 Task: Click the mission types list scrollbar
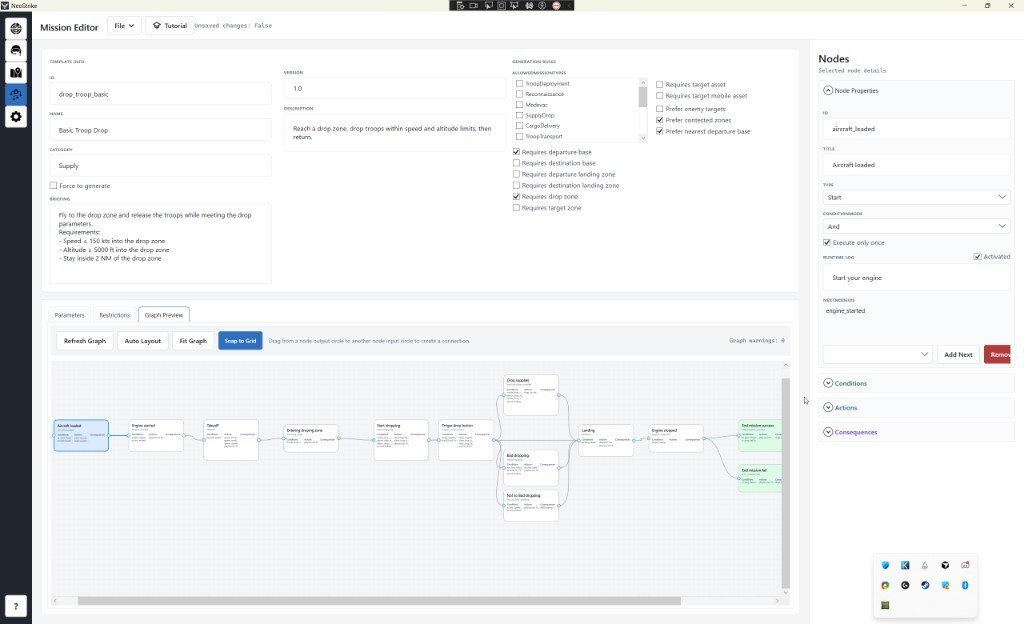click(x=643, y=97)
